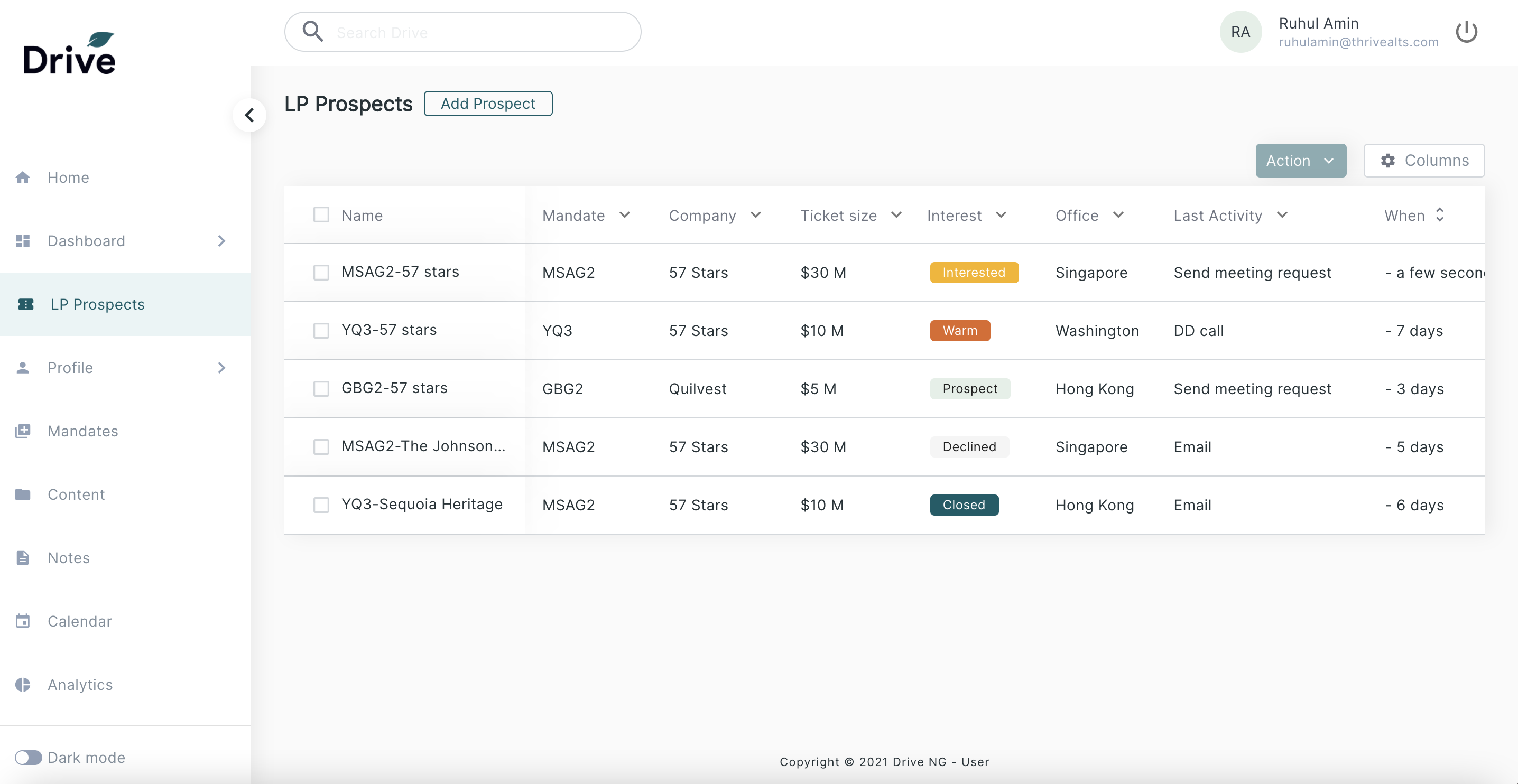Click the Mandates sidebar icon
This screenshot has width=1518, height=784.
(x=22, y=431)
